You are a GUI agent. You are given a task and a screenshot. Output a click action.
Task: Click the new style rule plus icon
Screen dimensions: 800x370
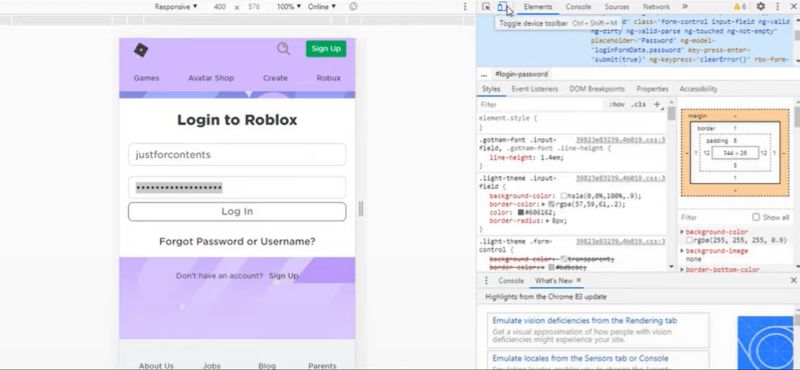(657, 104)
